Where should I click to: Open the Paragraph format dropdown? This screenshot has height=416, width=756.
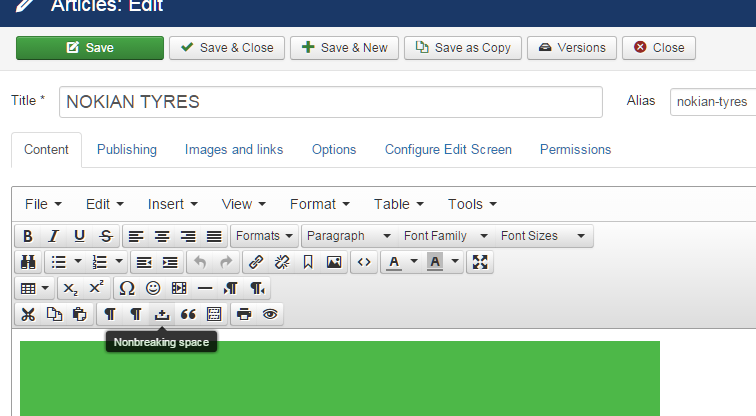tap(349, 236)
